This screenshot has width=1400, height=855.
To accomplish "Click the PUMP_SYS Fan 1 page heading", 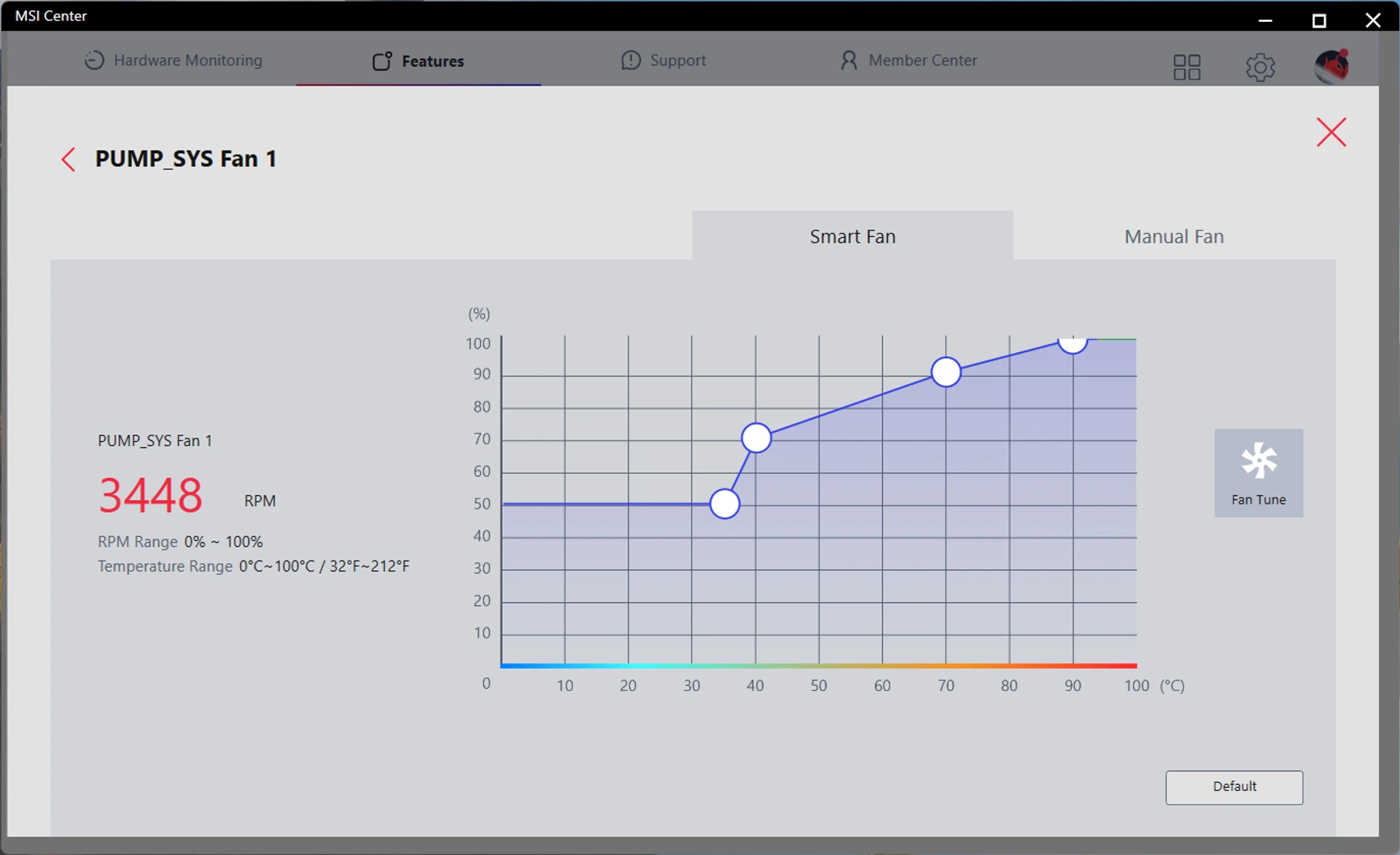I will (186, 159).
